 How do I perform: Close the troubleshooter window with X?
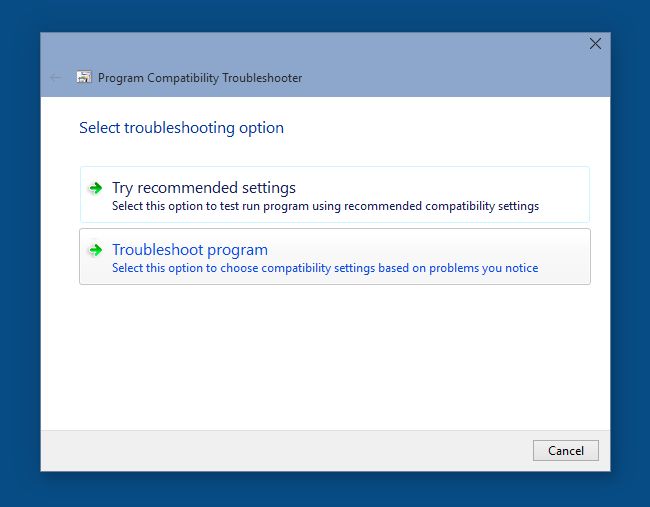(x=595, y=44)
